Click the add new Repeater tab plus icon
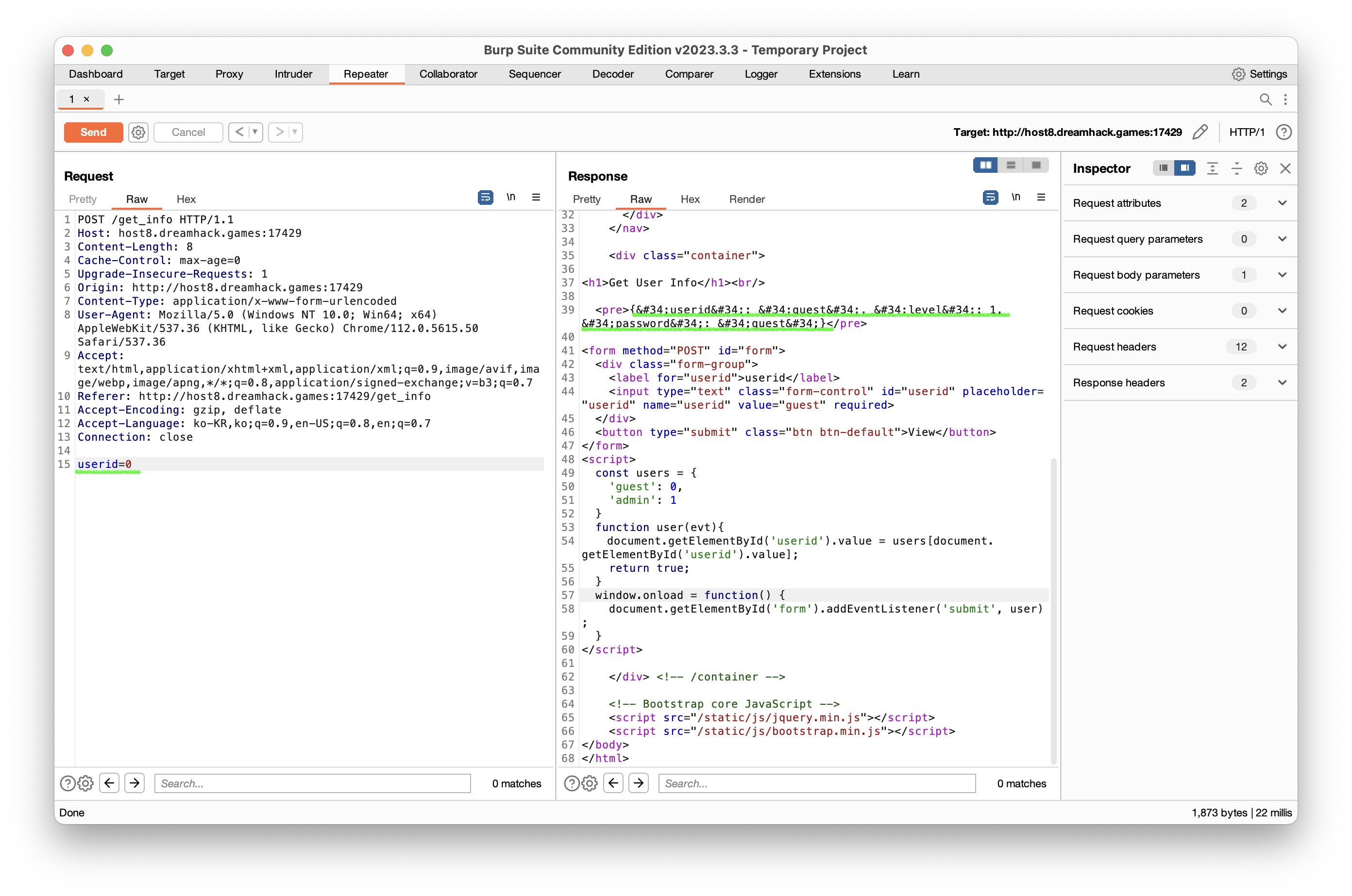Viewport: 1352px width, 896px height. point(119,100)
